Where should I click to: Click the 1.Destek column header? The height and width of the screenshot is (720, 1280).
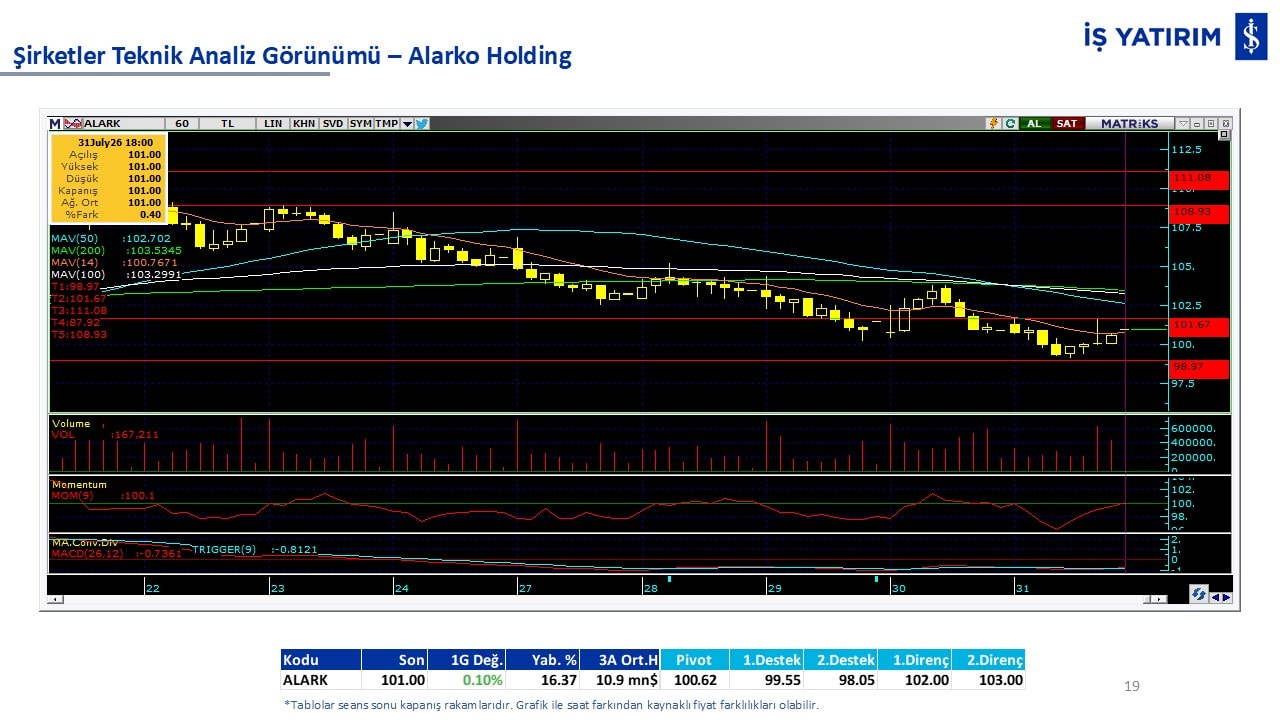click(766, 660)
